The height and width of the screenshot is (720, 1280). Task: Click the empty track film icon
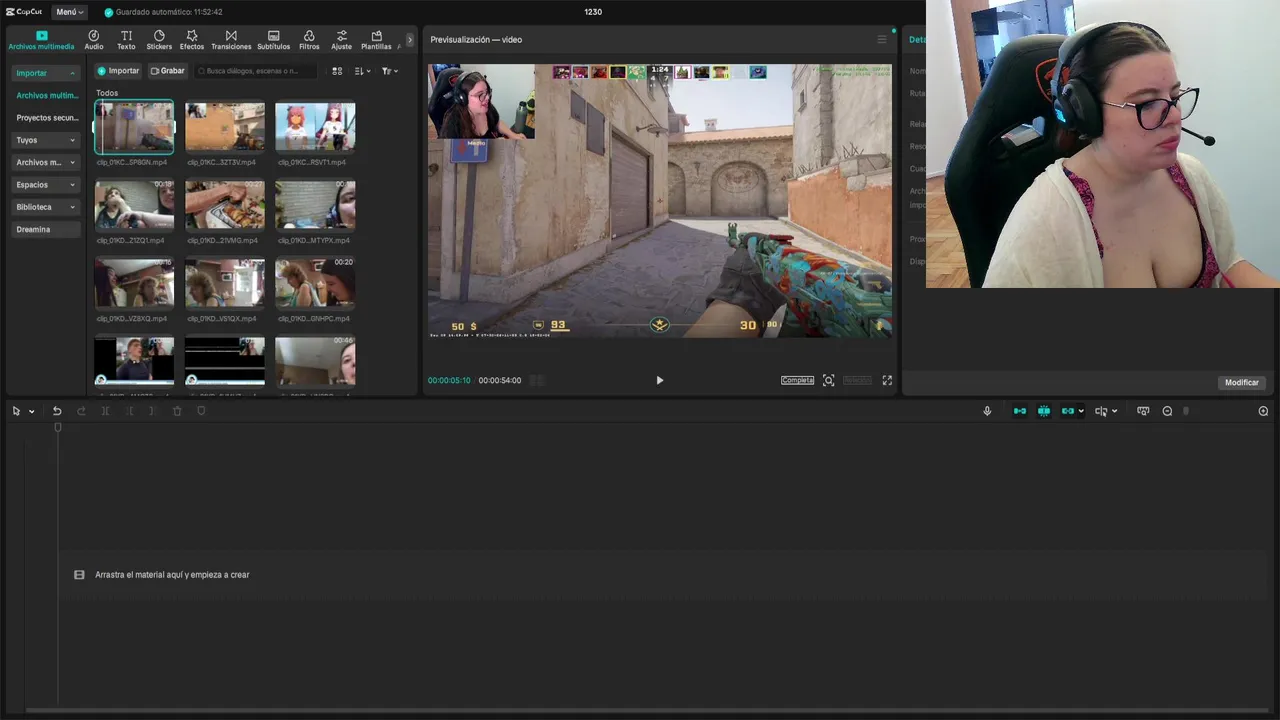tap(79, 575)
